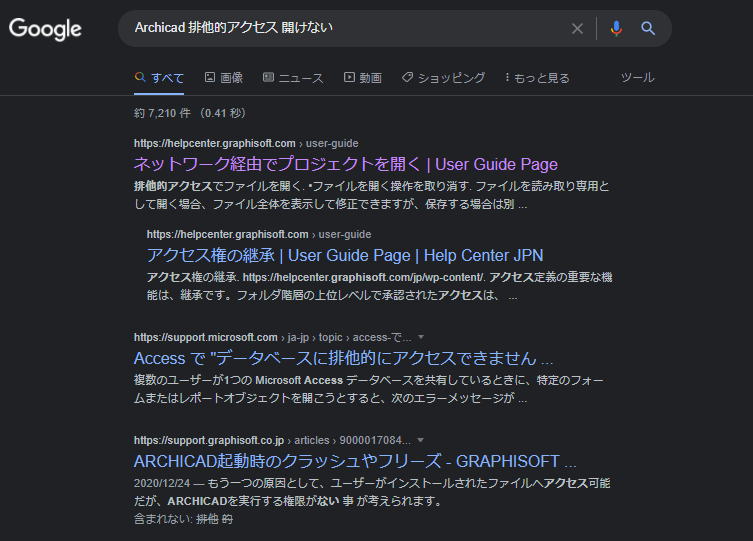Click first helpcenter.graphisoft.com URL breadcrumb
Viewport: 753px width, 541px height.
(246, 143)
